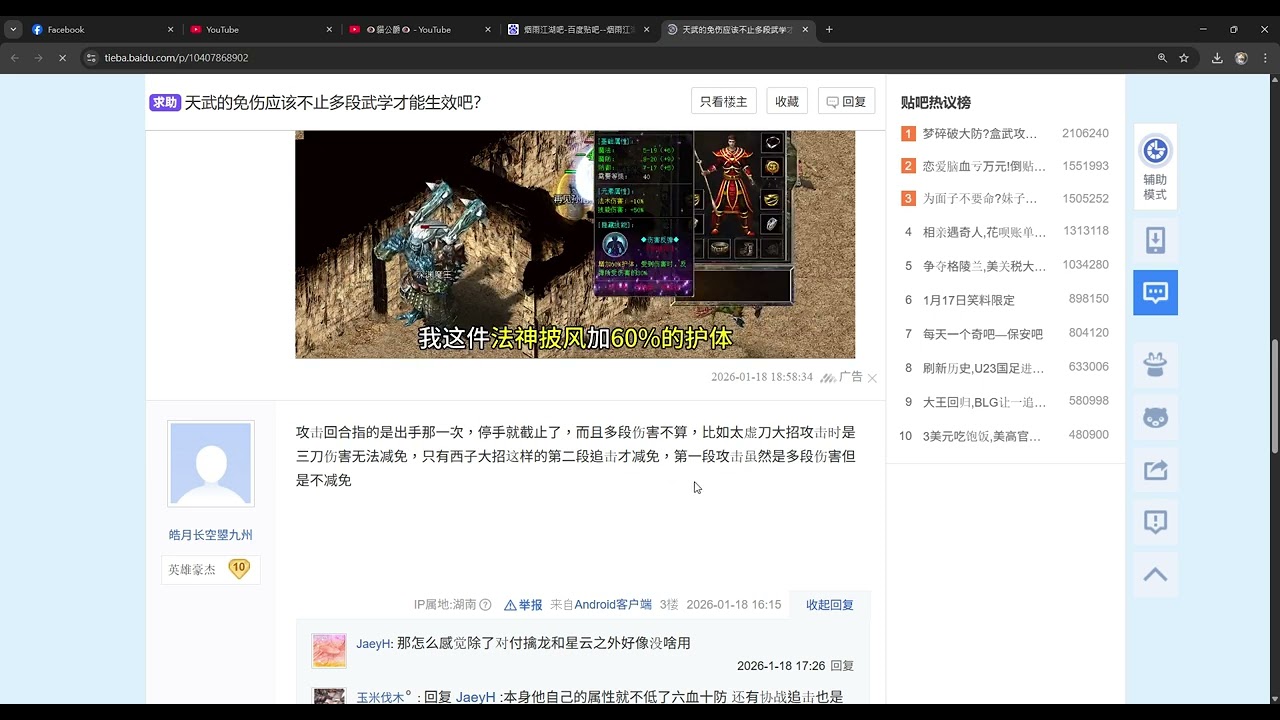The image size is (1280, 720).
Task: Open hot topic 1月17日笑料限定
Action: [969, 300]
